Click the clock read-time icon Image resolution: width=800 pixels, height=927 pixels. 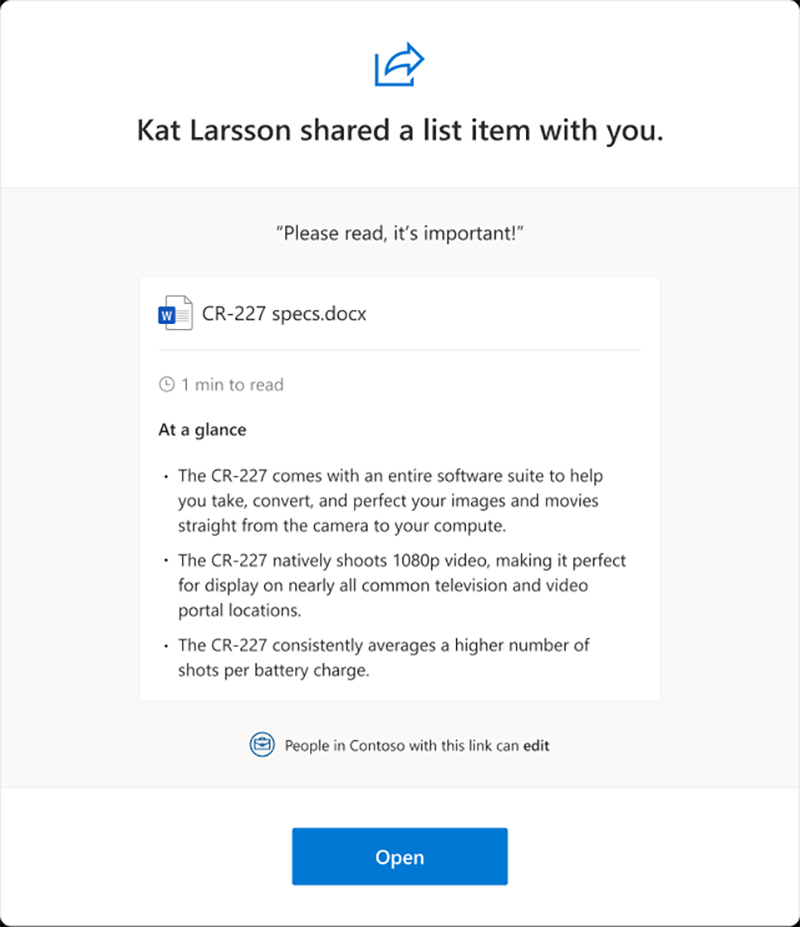point(167,385)
